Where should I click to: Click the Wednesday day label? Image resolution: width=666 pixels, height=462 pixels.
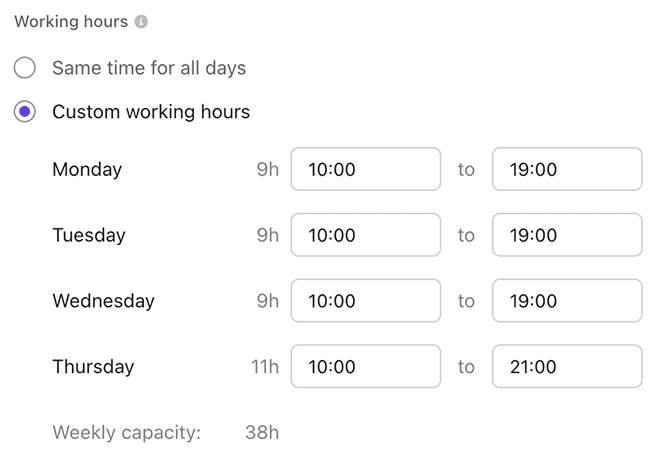103,302
